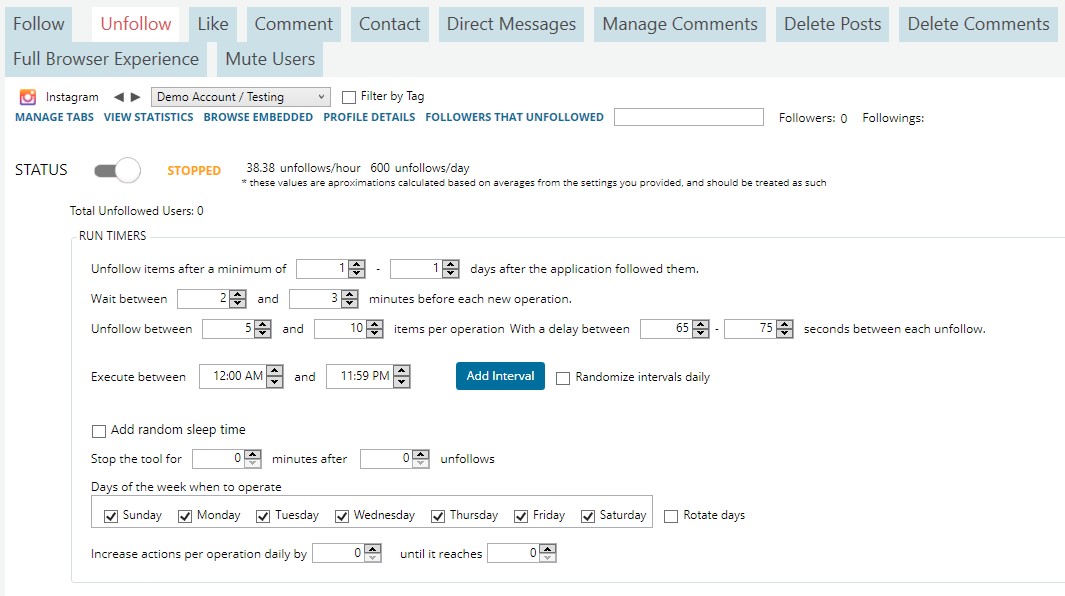Check Randomize intervals daily
This screenshot has height=596, width=1065.
(563, 378)
